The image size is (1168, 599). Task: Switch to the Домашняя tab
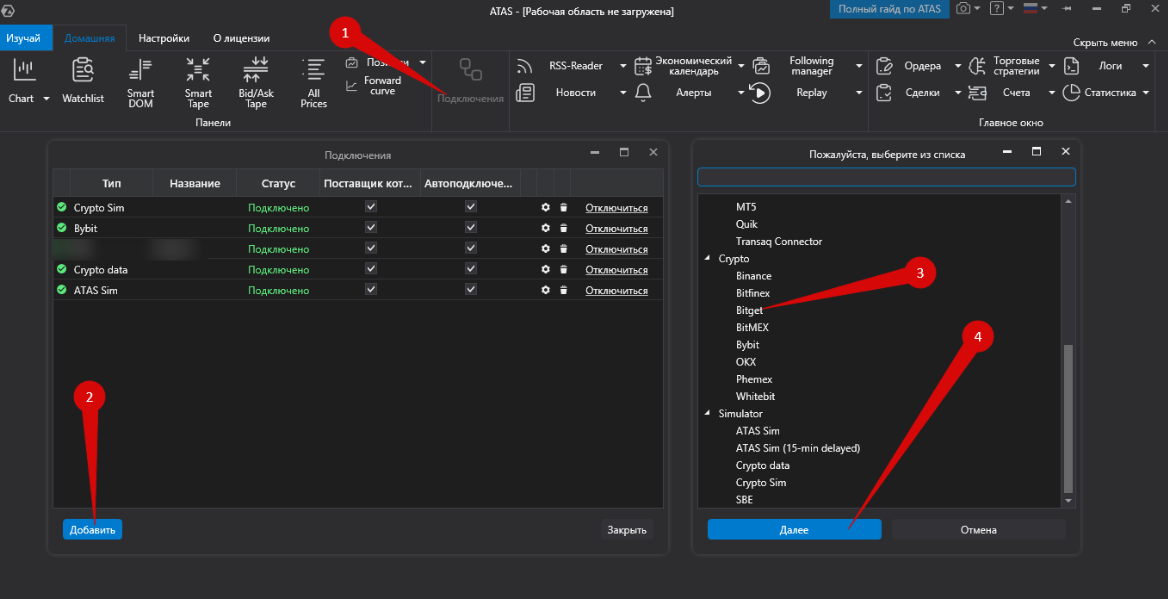[89, 38]
